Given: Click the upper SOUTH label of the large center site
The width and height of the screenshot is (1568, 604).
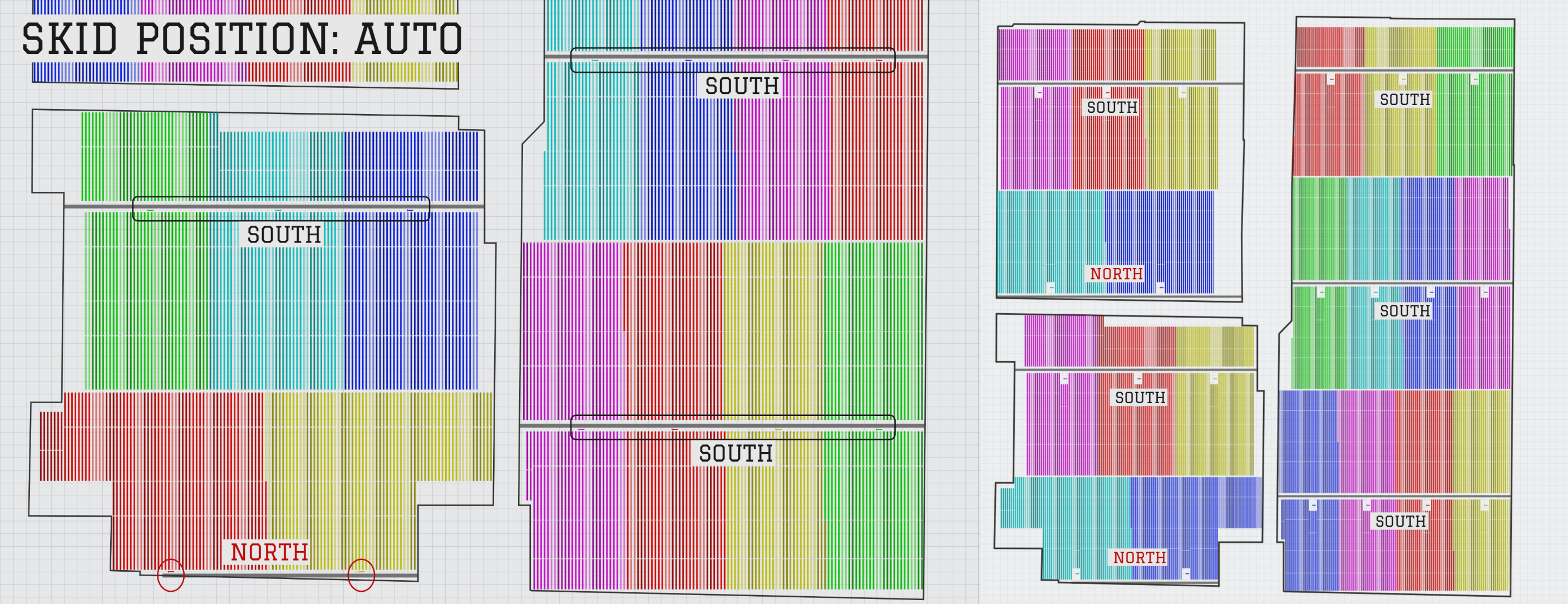Looking at the screenshot, I should tap(742, 86).
